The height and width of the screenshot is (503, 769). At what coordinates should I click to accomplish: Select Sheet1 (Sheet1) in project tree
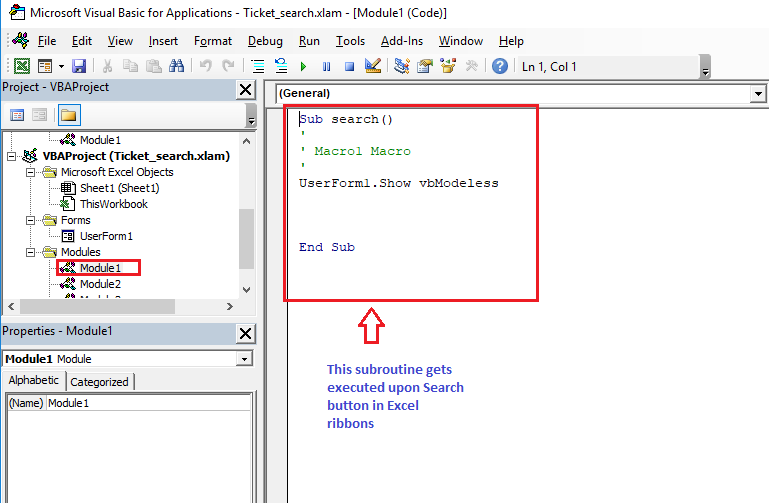click(120, 188)
